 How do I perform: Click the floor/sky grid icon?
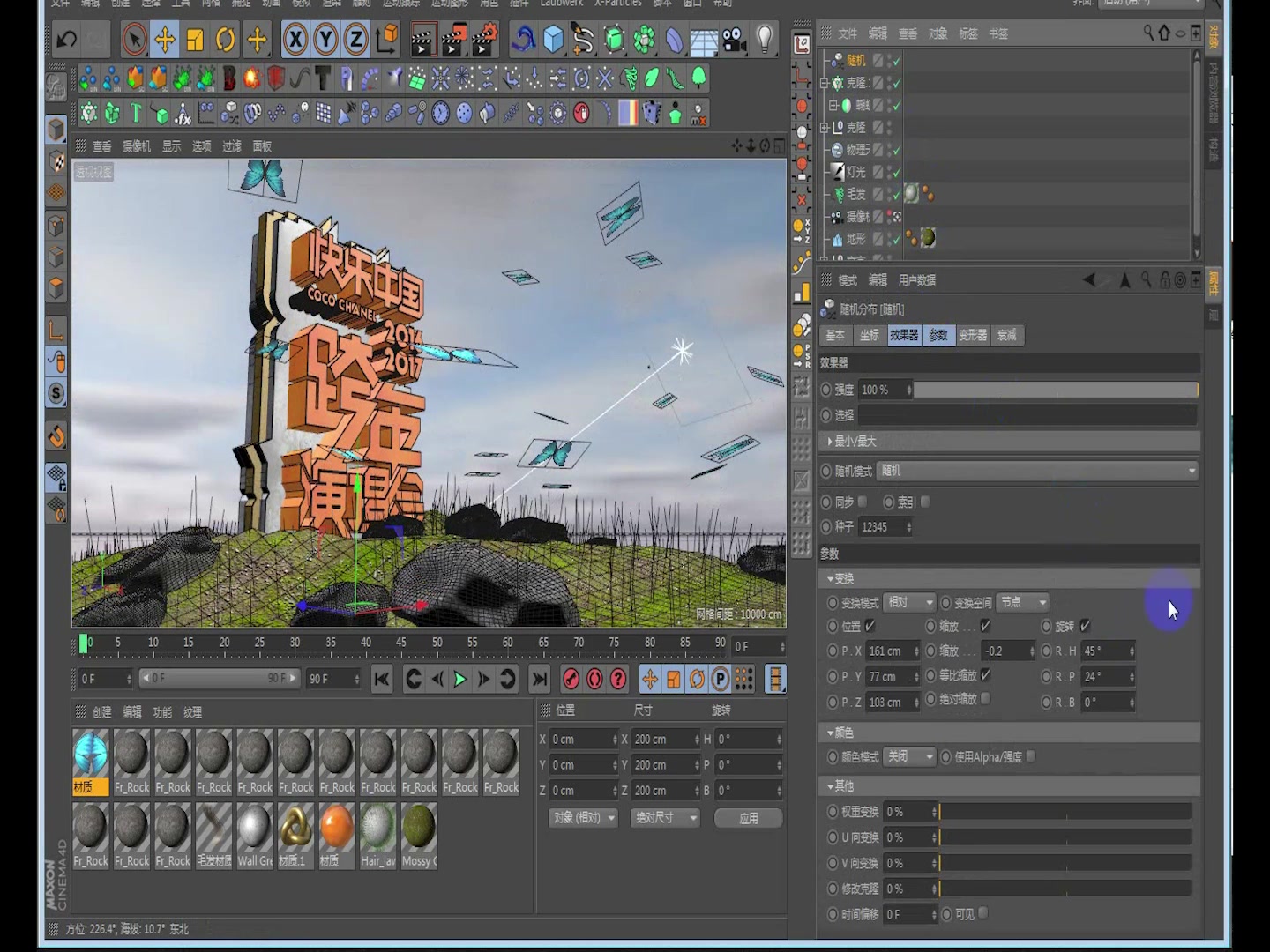point(704,39)
